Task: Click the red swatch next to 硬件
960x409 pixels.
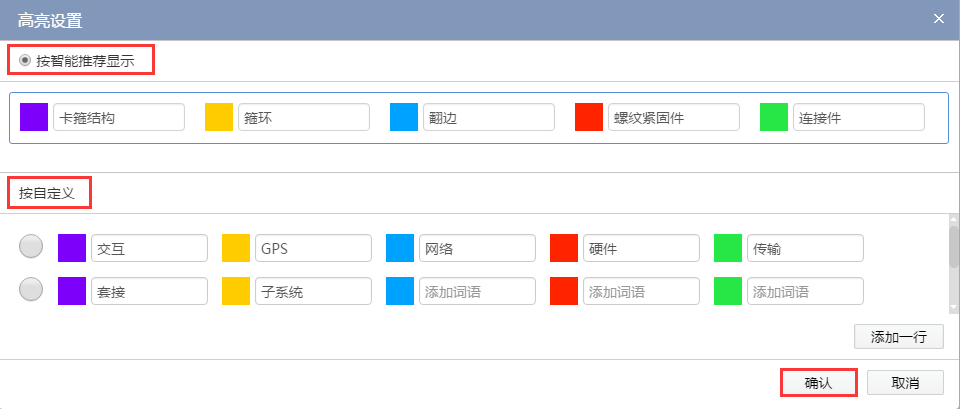Action: pos(564,248)
